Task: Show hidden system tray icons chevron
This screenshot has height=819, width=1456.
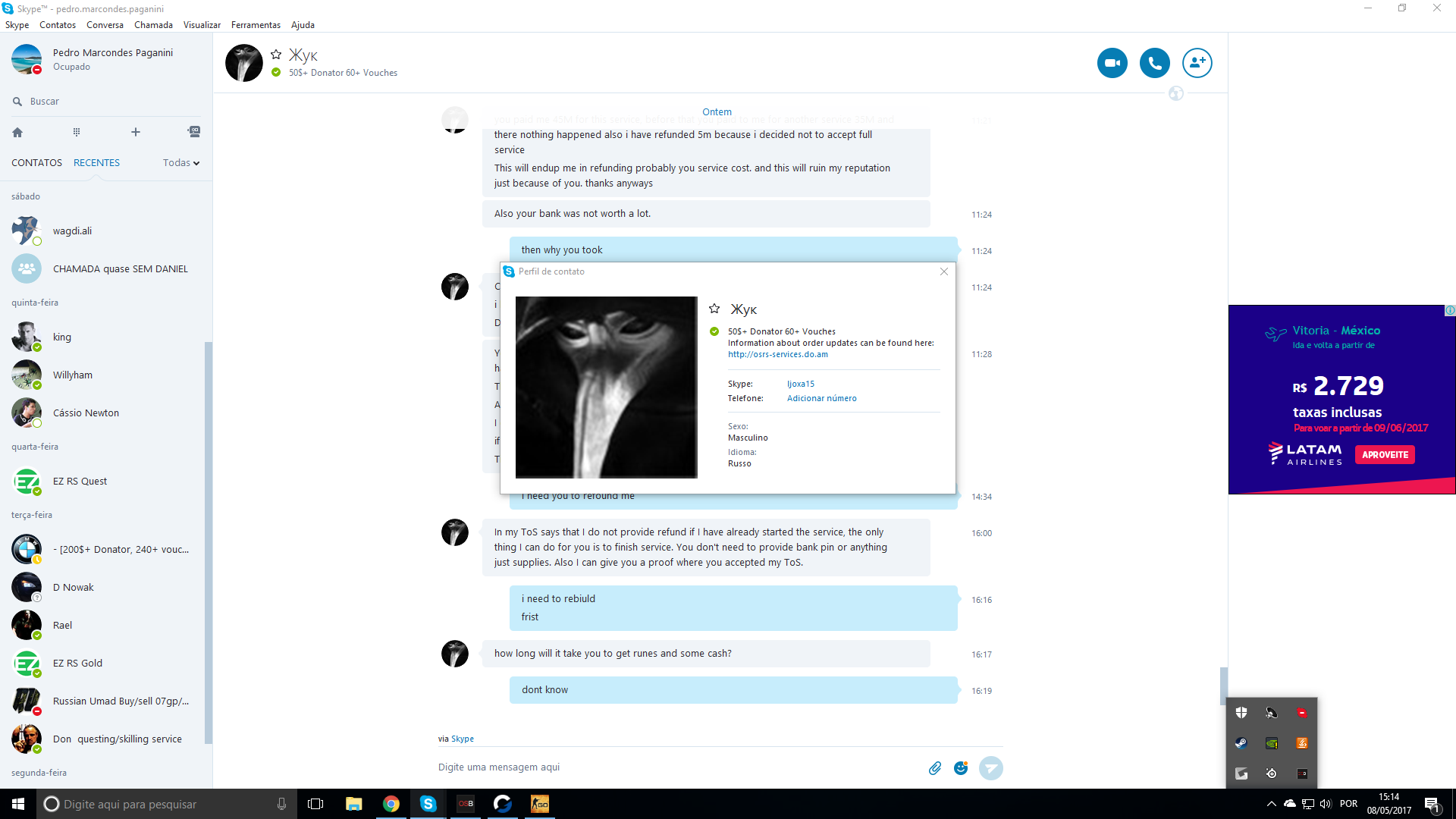Action: click(1271, 804)
